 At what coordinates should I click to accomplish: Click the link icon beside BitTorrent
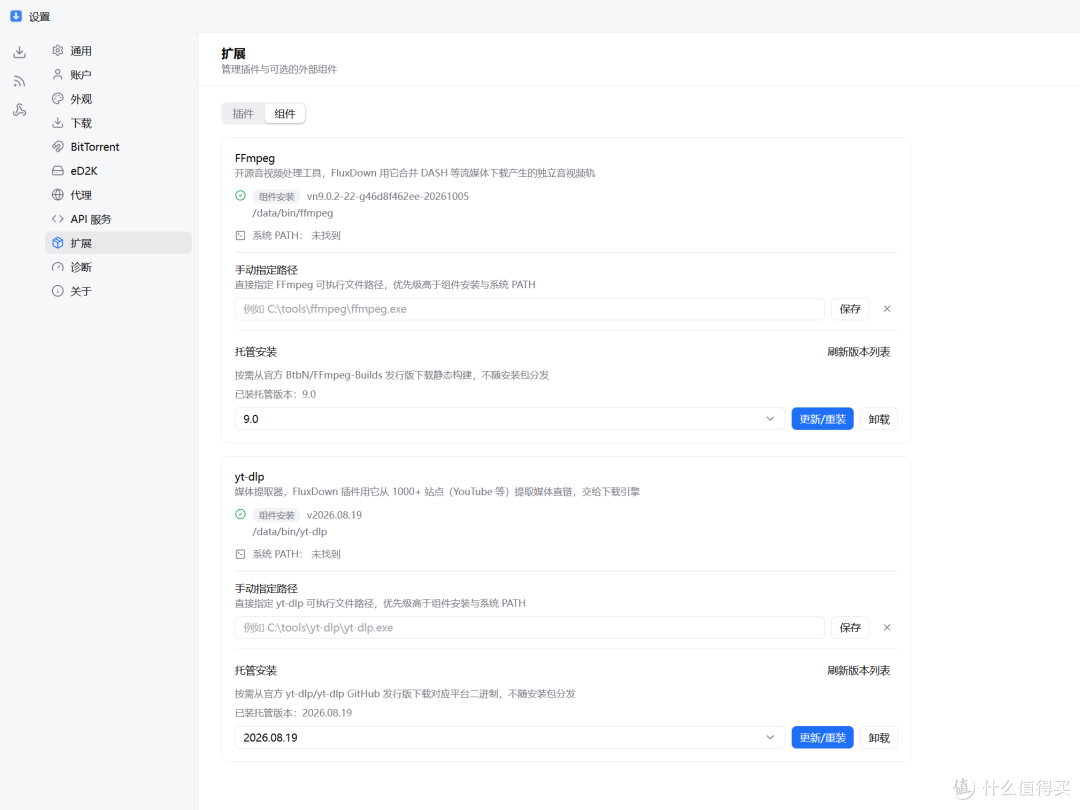click(x=58, y=147)
